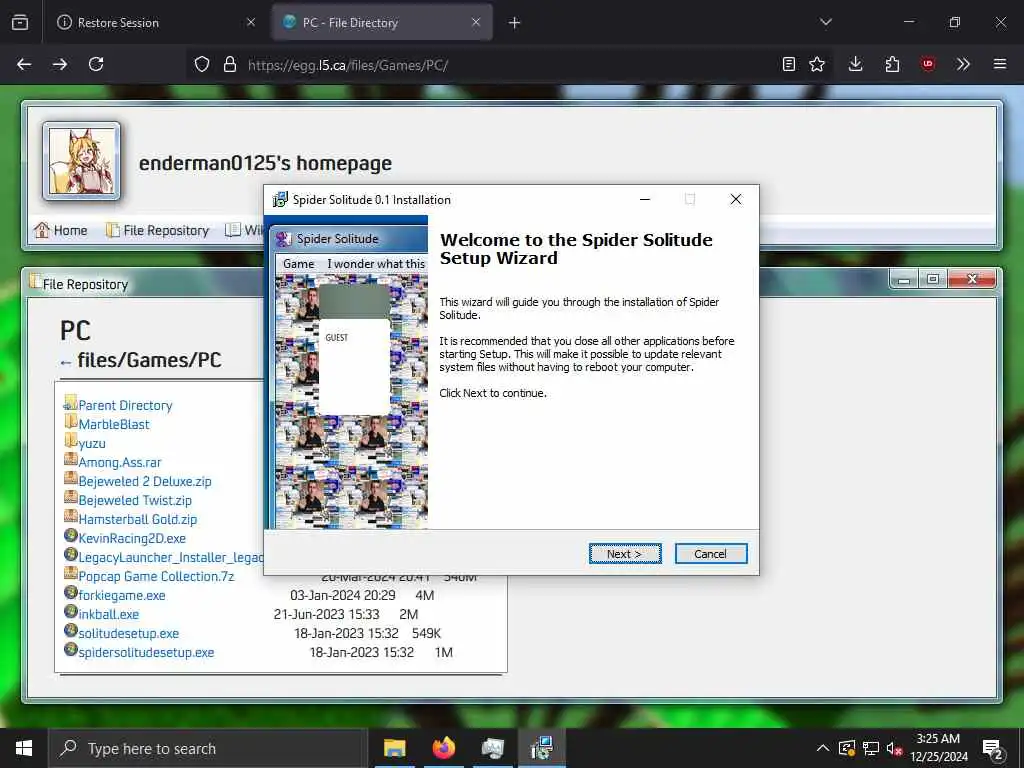Toggle reader view icon in address bar

coord(789,64)
